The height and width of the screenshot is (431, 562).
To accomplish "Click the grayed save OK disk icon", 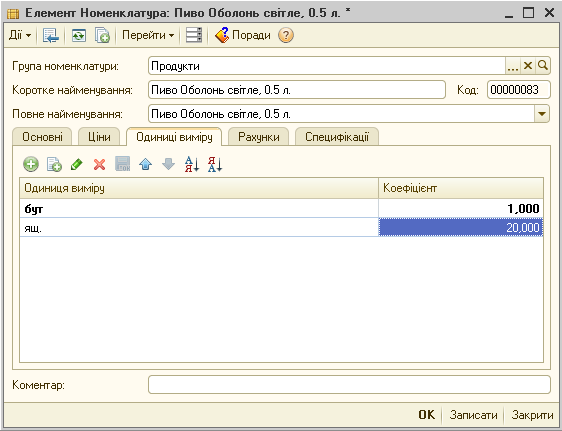I will coord(123,164).
